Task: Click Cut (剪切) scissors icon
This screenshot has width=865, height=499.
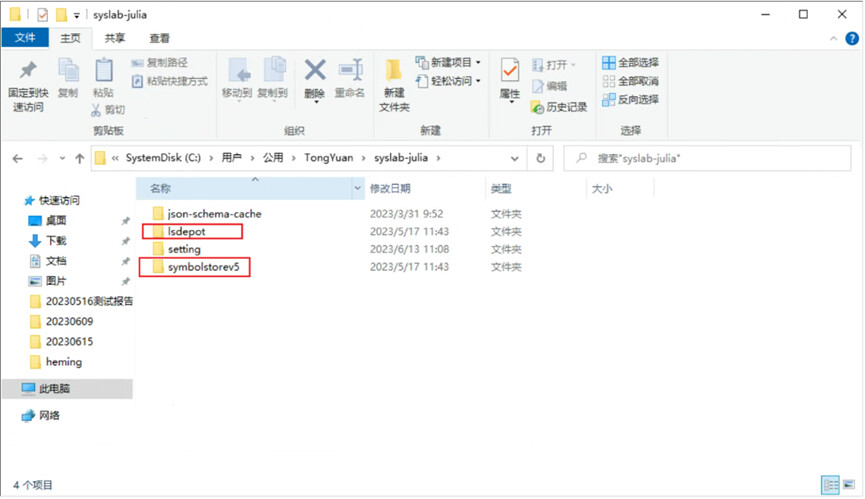Action: [x=96, y=110]
